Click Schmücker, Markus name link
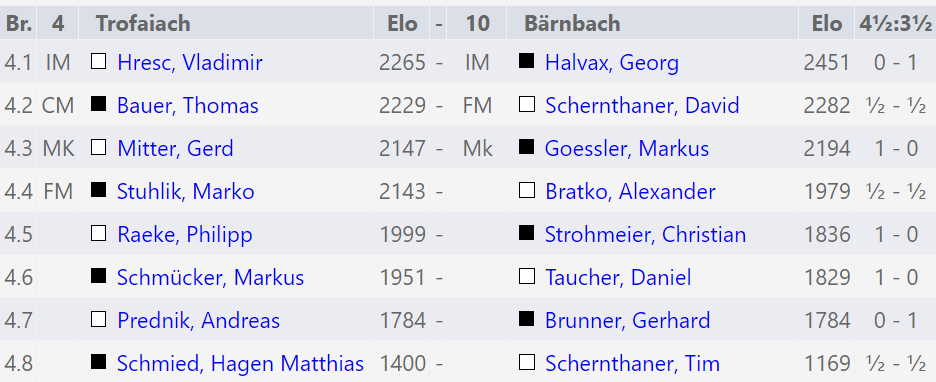The width and height of the screenshot is (936, 382). pyautogui.click(x=210, y=278)
